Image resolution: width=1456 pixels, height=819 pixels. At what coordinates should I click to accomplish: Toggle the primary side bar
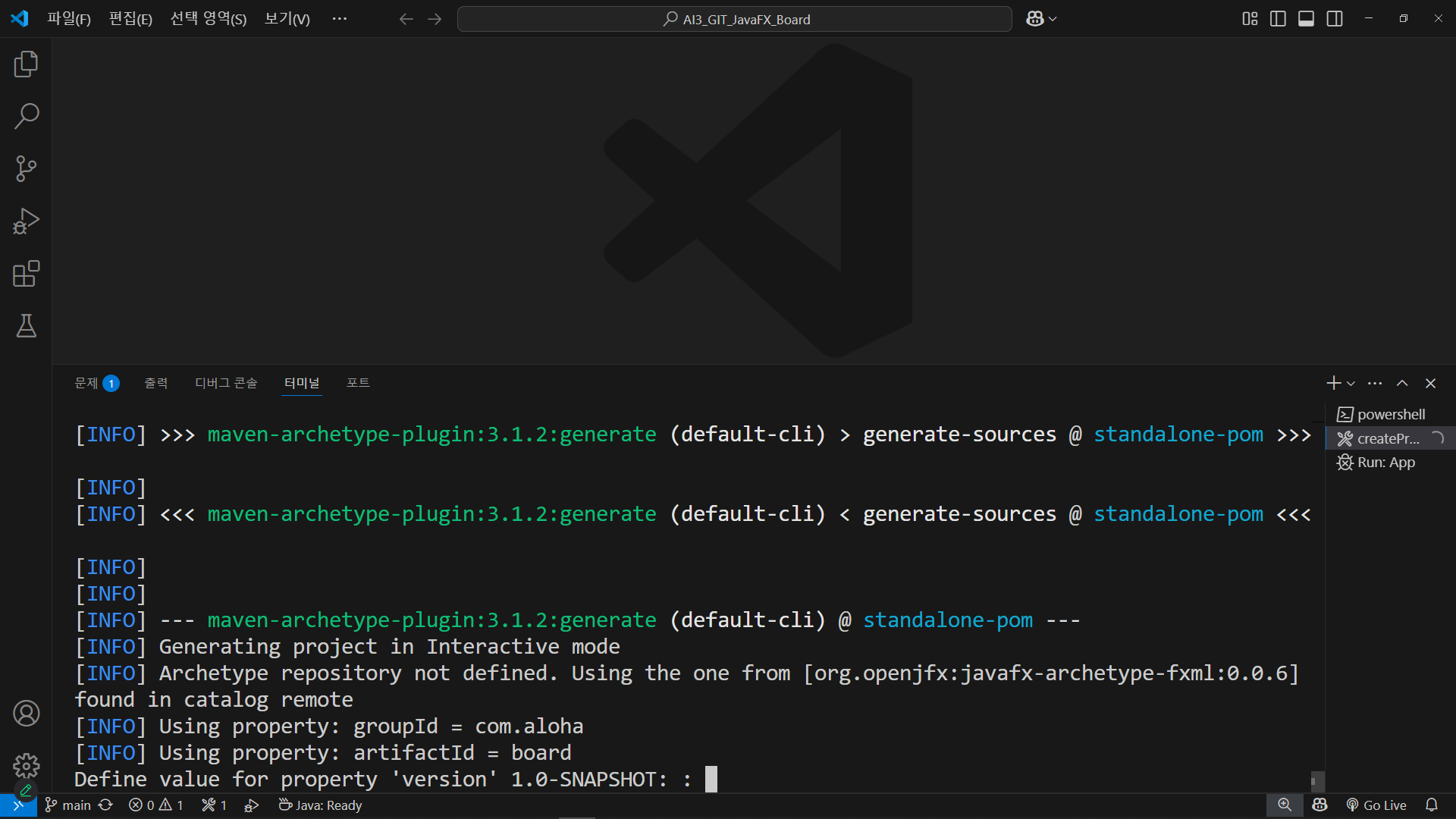coord(1278,19)
